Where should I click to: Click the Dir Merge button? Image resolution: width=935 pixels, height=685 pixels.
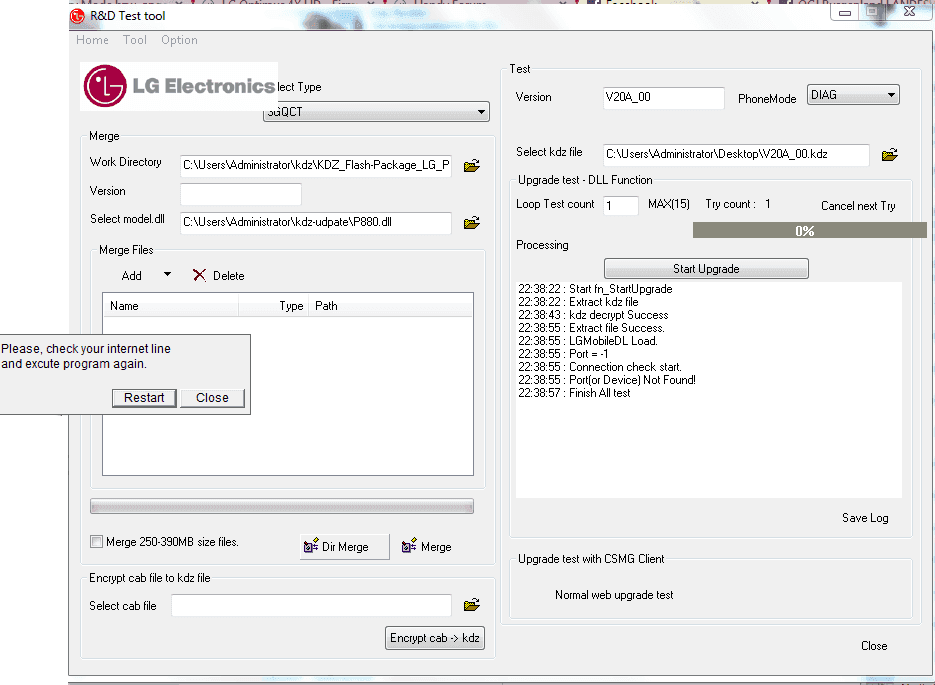coord(345,547)
